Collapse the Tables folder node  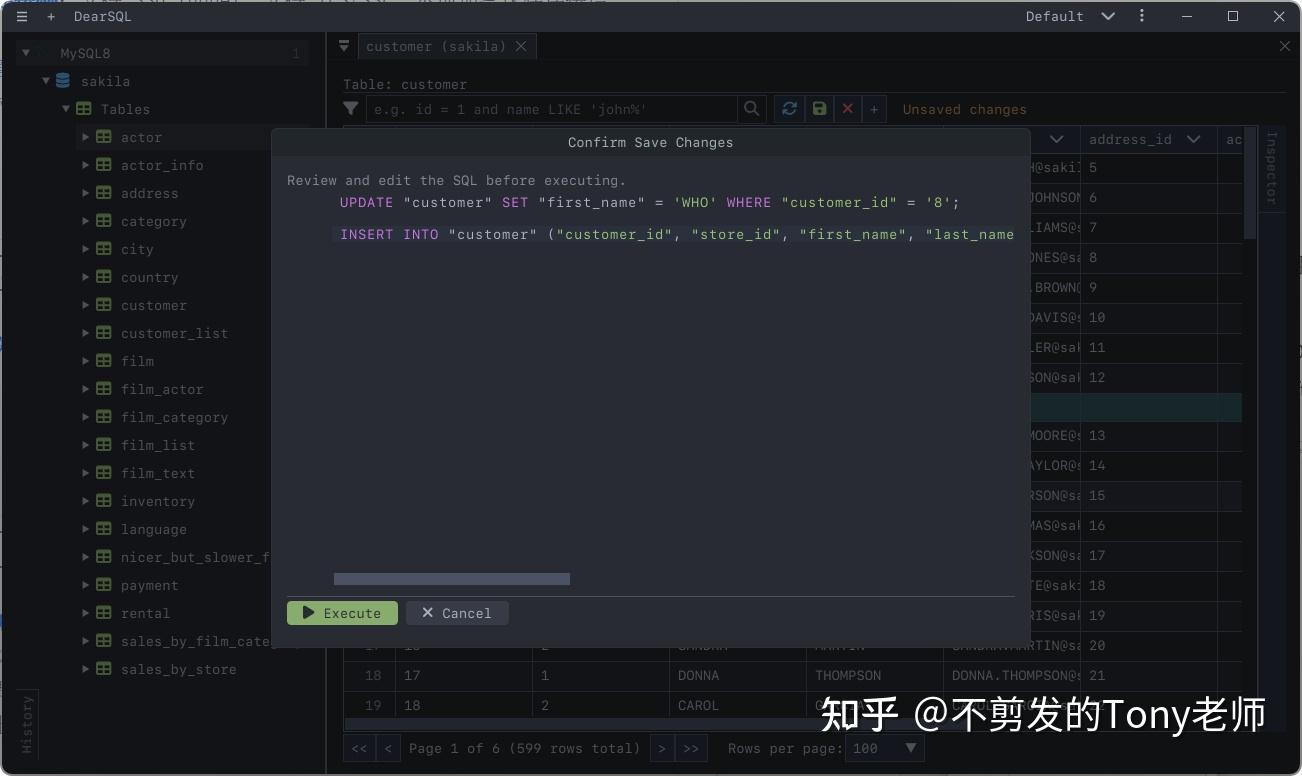[66, 109]
